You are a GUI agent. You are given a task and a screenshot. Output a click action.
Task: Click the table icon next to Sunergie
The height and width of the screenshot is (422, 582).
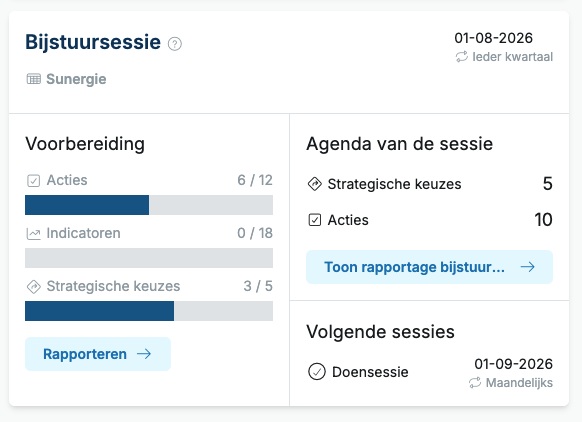coord(34,79)
